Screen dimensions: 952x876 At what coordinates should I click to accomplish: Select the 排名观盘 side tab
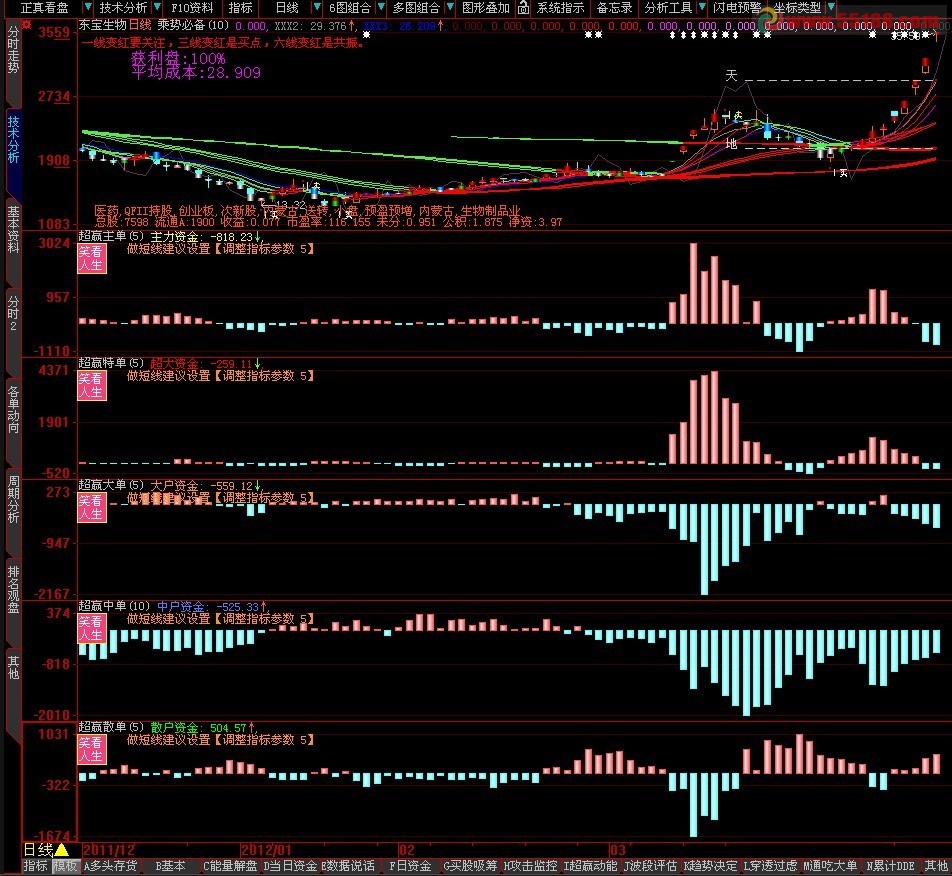[x=13, y=590]
